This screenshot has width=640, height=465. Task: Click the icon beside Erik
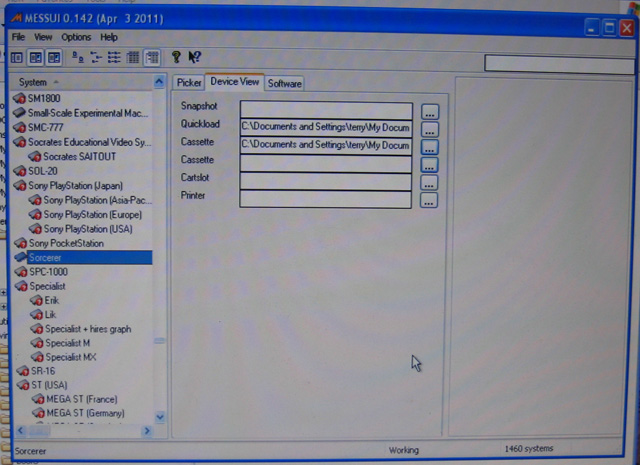point(36,300)
